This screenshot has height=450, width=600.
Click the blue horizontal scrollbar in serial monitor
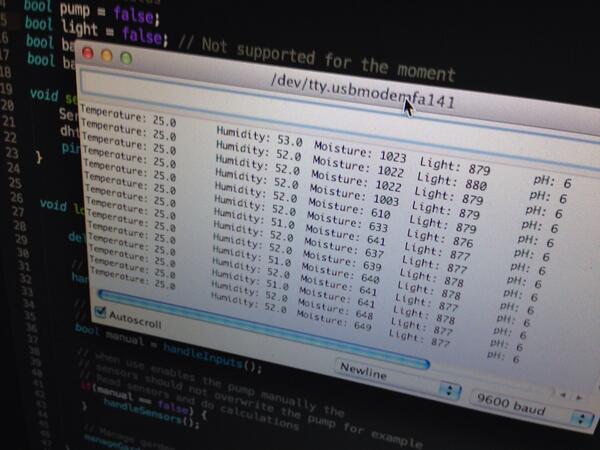click(x=263, y=328)
